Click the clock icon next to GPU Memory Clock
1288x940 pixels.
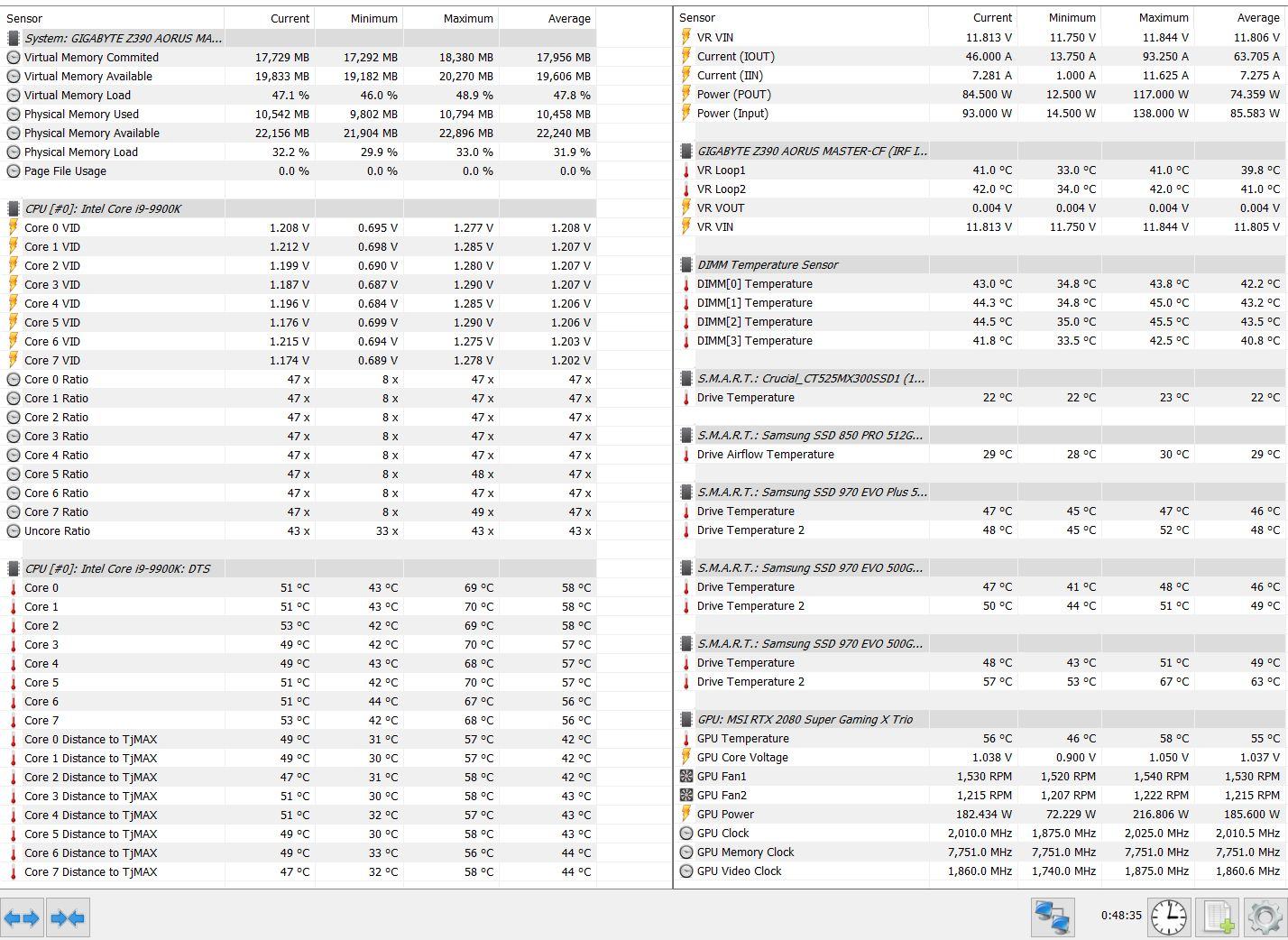686,852
